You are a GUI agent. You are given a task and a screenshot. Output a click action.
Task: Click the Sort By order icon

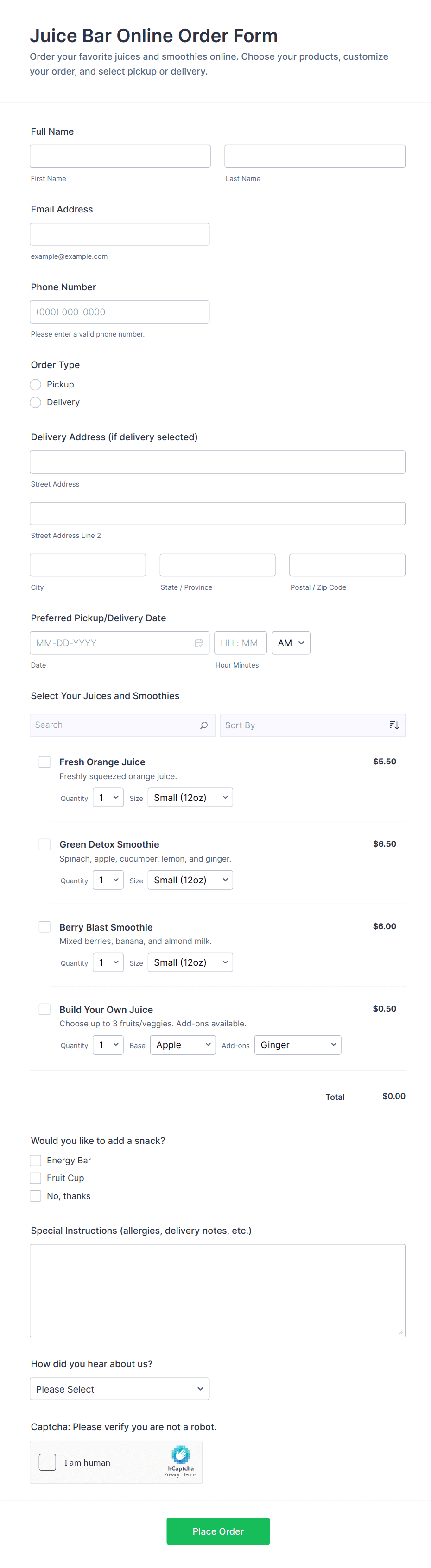394,725
